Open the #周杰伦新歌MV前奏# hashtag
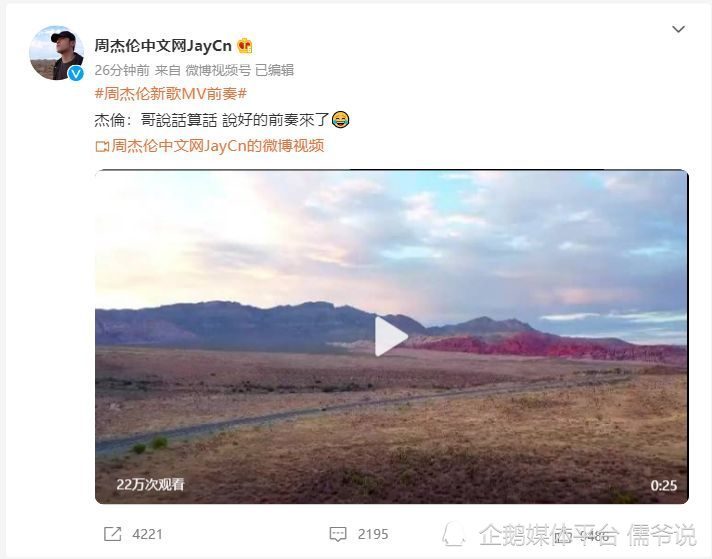712x559 pixels. 171,94
